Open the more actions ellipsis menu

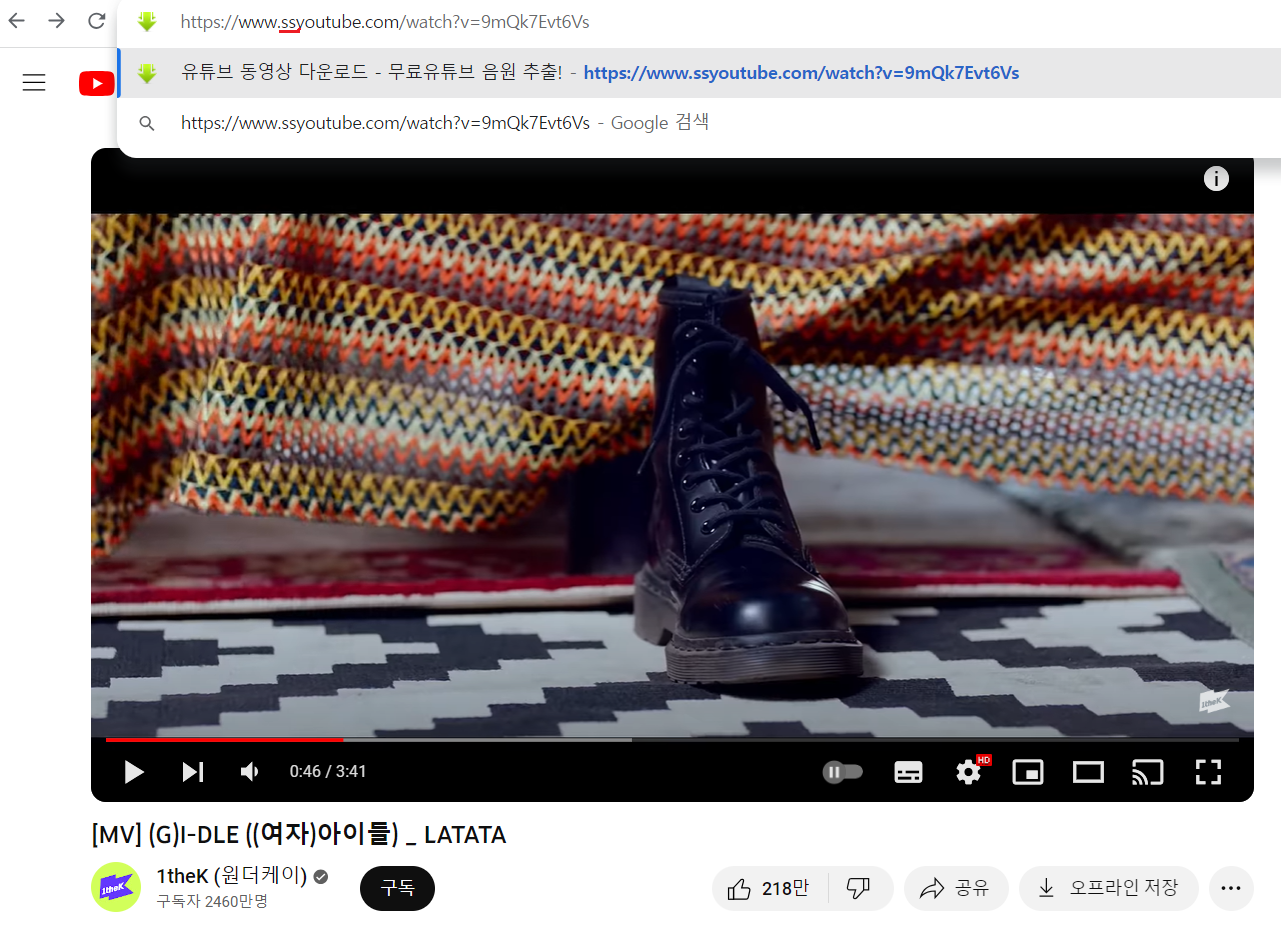click(1231, 888)
